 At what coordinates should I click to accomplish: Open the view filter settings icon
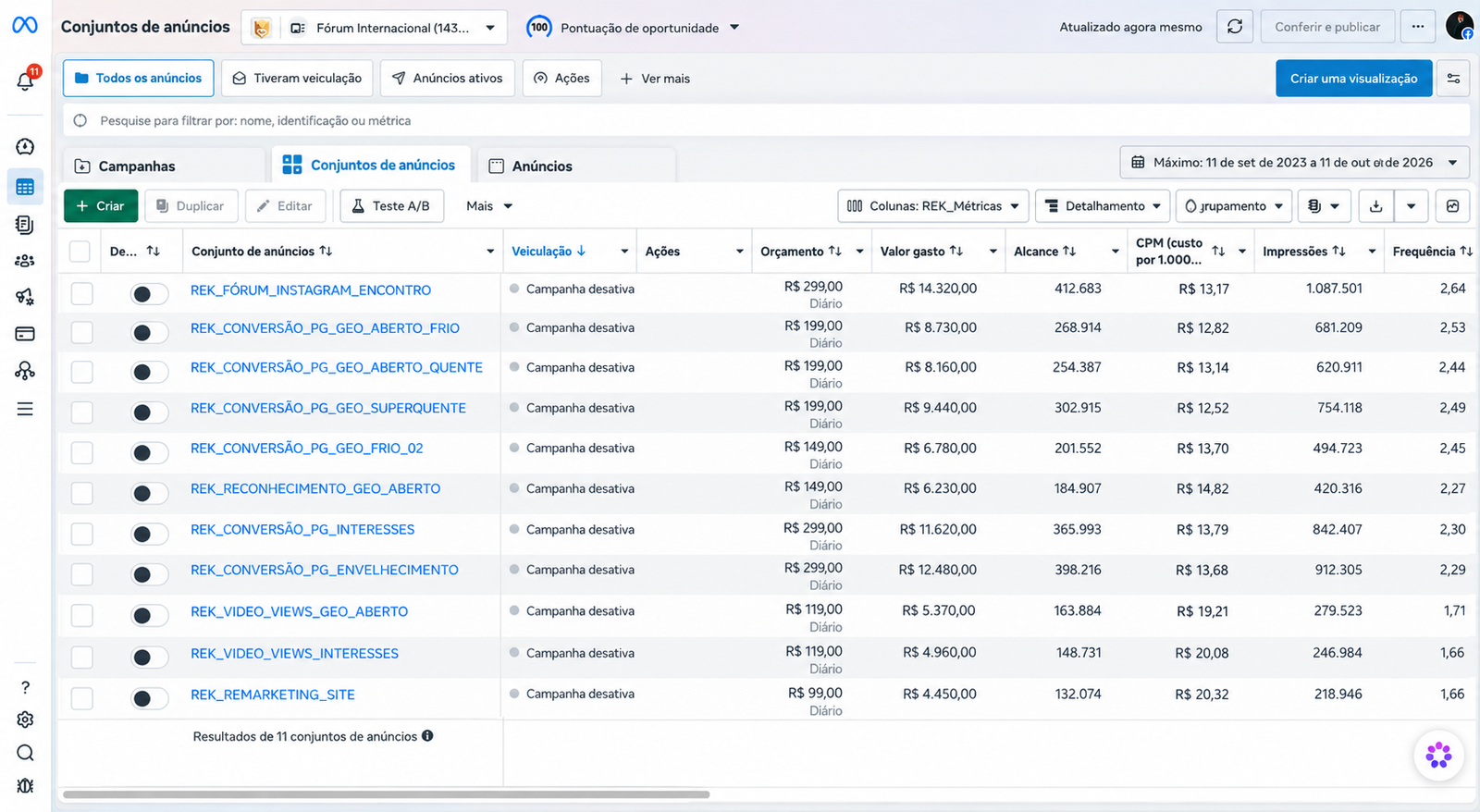pos(1453,79)
